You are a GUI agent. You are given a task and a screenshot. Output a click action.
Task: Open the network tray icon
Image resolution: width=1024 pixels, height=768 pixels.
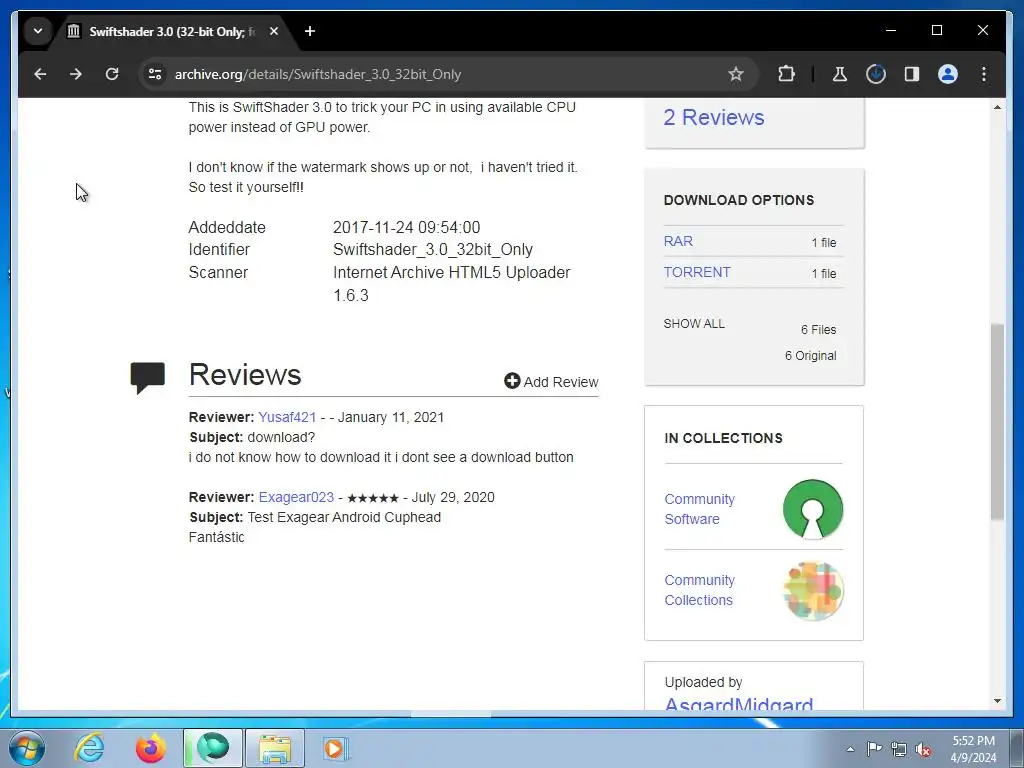pyautogui.click(x=899, y=749)
